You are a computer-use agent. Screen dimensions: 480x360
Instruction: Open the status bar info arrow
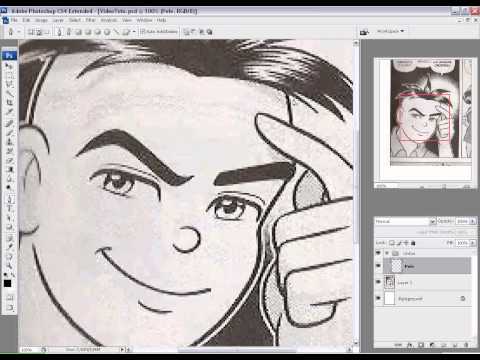(x=122, y=349)
